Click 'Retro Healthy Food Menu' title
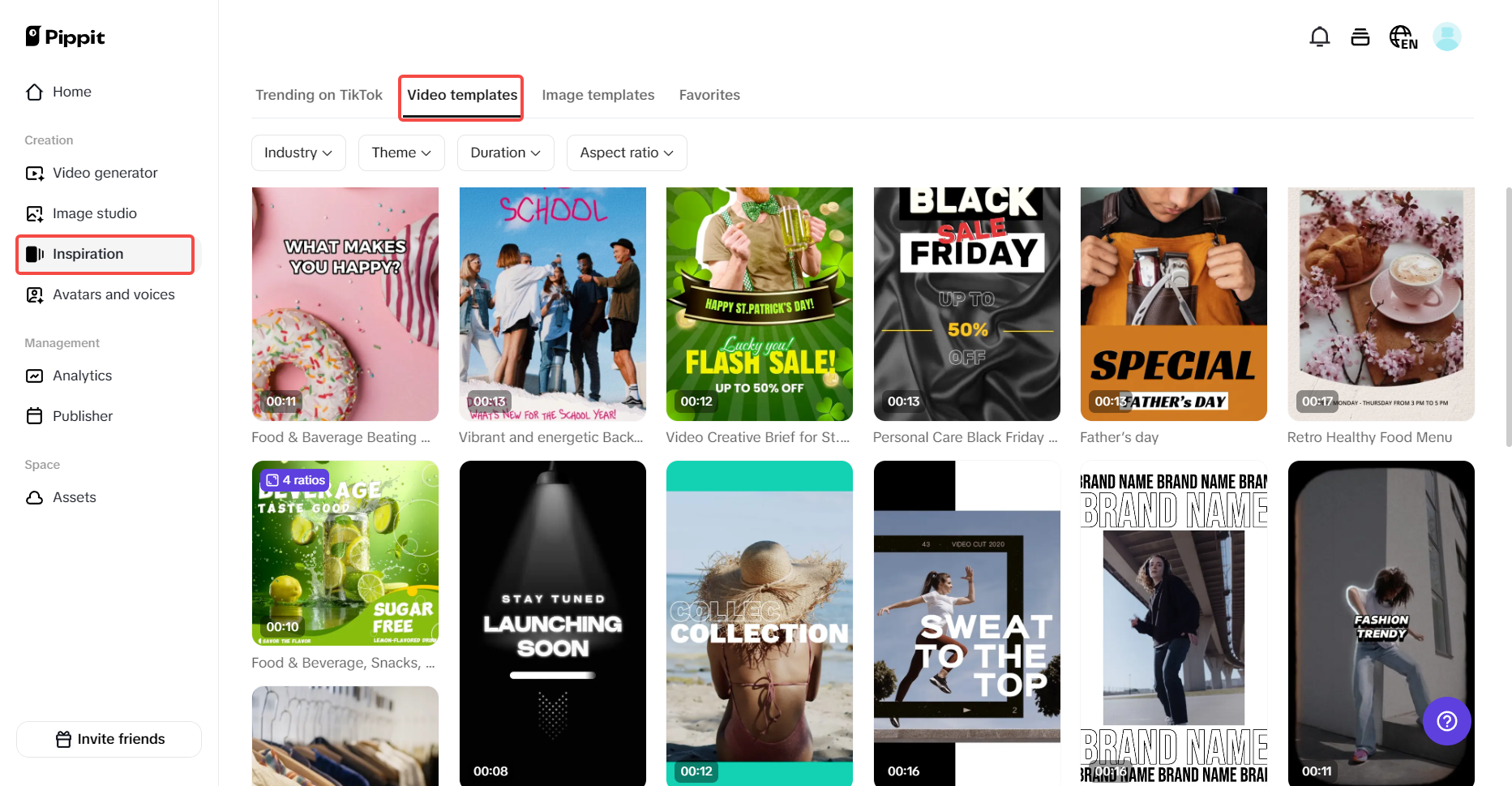 pos(1369,437)
